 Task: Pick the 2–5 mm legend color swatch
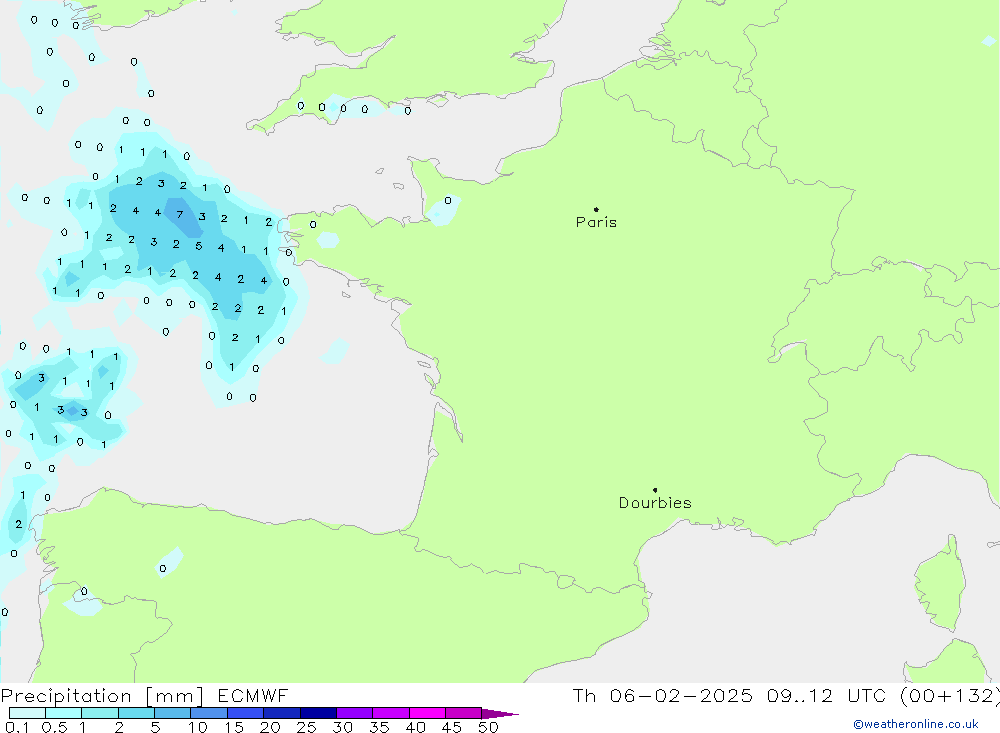coord(136,713)
